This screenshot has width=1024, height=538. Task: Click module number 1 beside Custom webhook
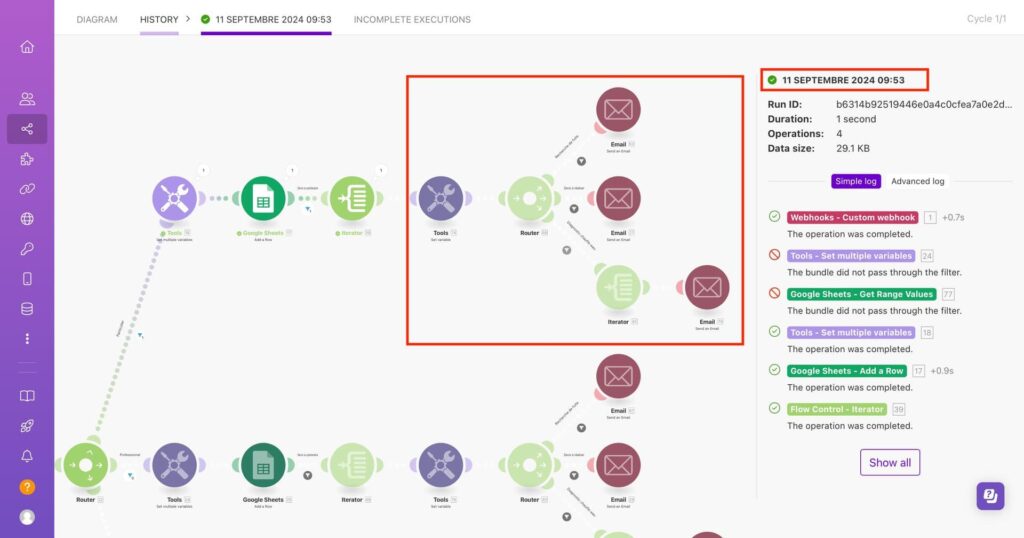point(930,217)
